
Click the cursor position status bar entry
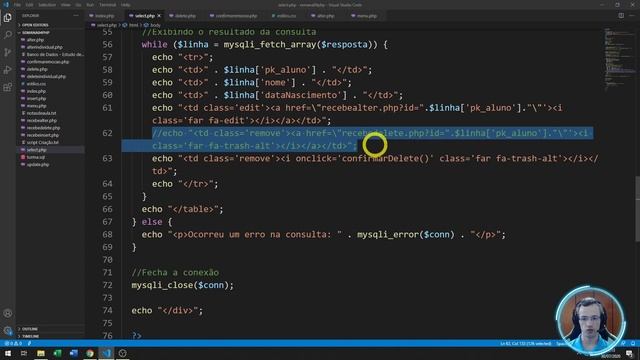point(525,344)
